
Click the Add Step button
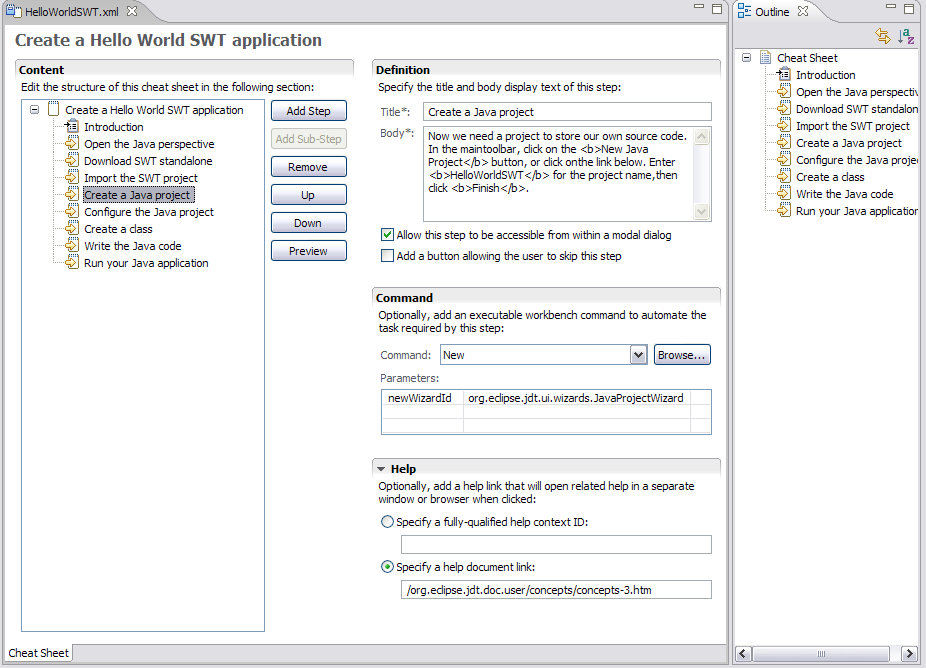coord(309,111)
